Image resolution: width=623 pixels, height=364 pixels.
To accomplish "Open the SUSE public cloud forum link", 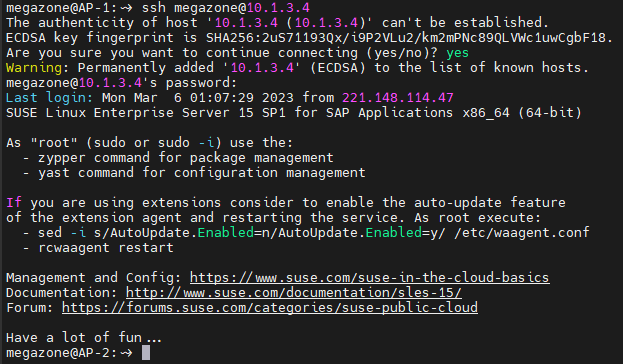I will (x=270, y=308).
